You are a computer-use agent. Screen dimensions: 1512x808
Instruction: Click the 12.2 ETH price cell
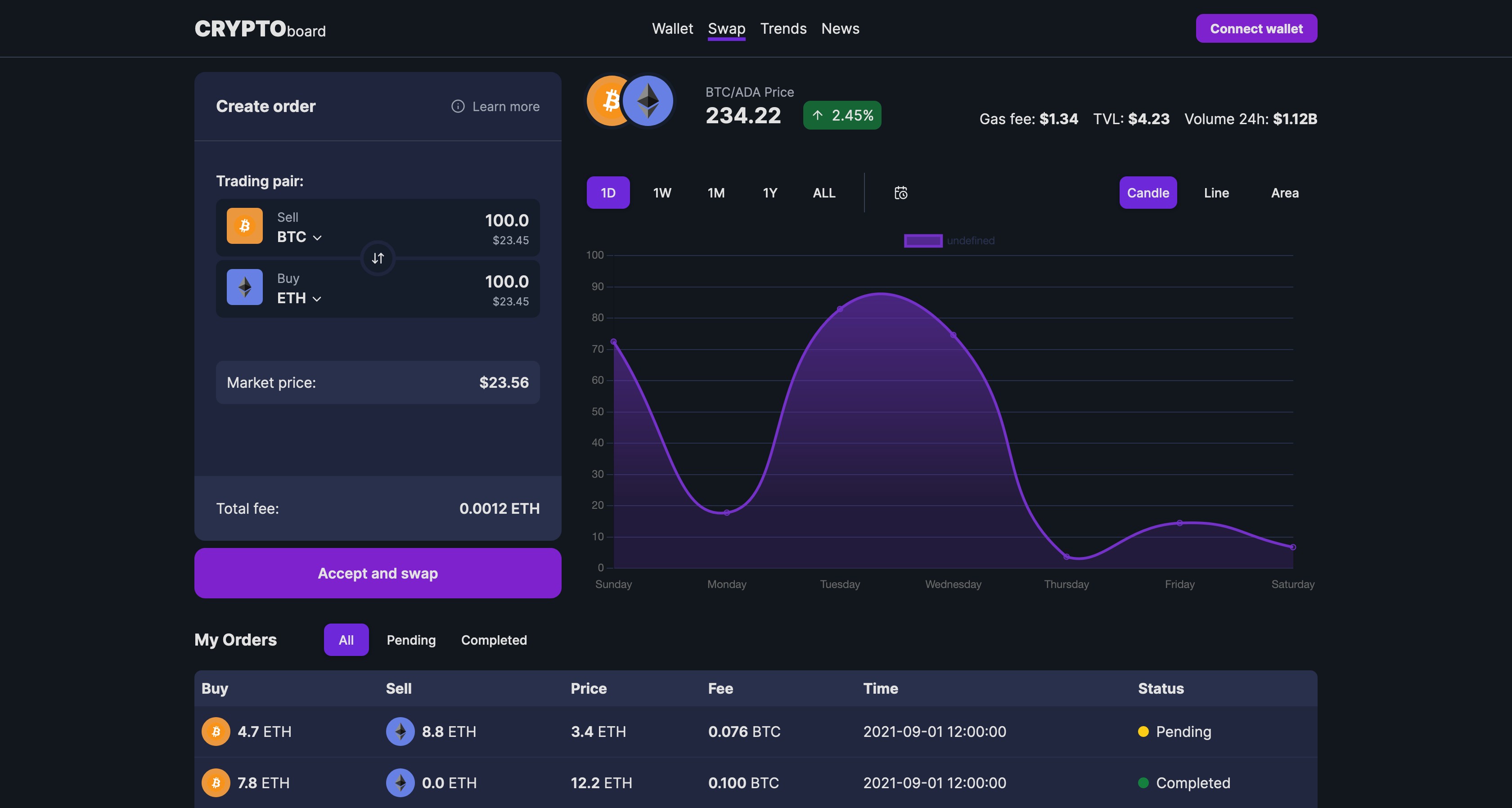[x=602, y=783]
